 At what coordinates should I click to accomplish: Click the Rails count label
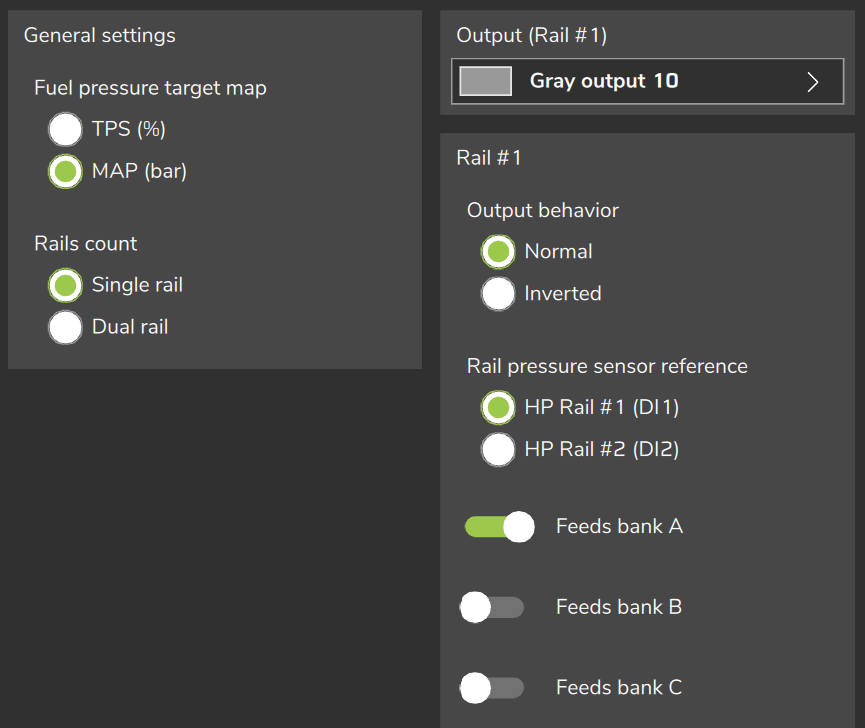[x=86, y=244]
